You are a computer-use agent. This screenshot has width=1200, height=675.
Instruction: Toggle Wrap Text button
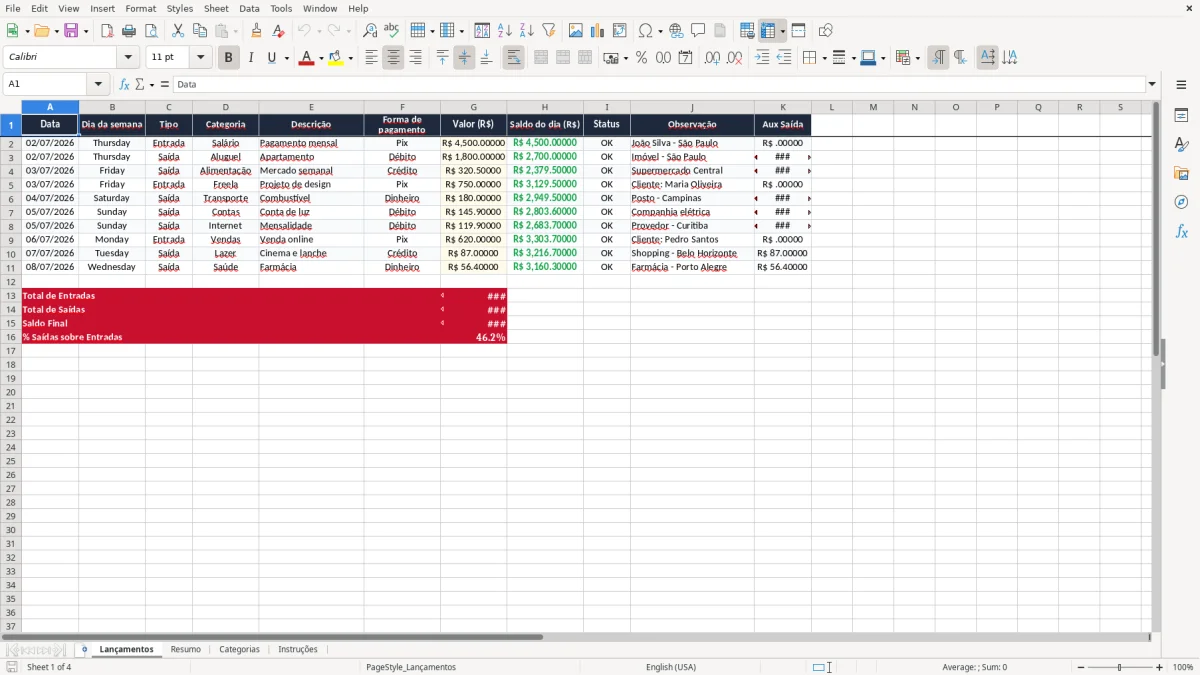click(513, 58)
